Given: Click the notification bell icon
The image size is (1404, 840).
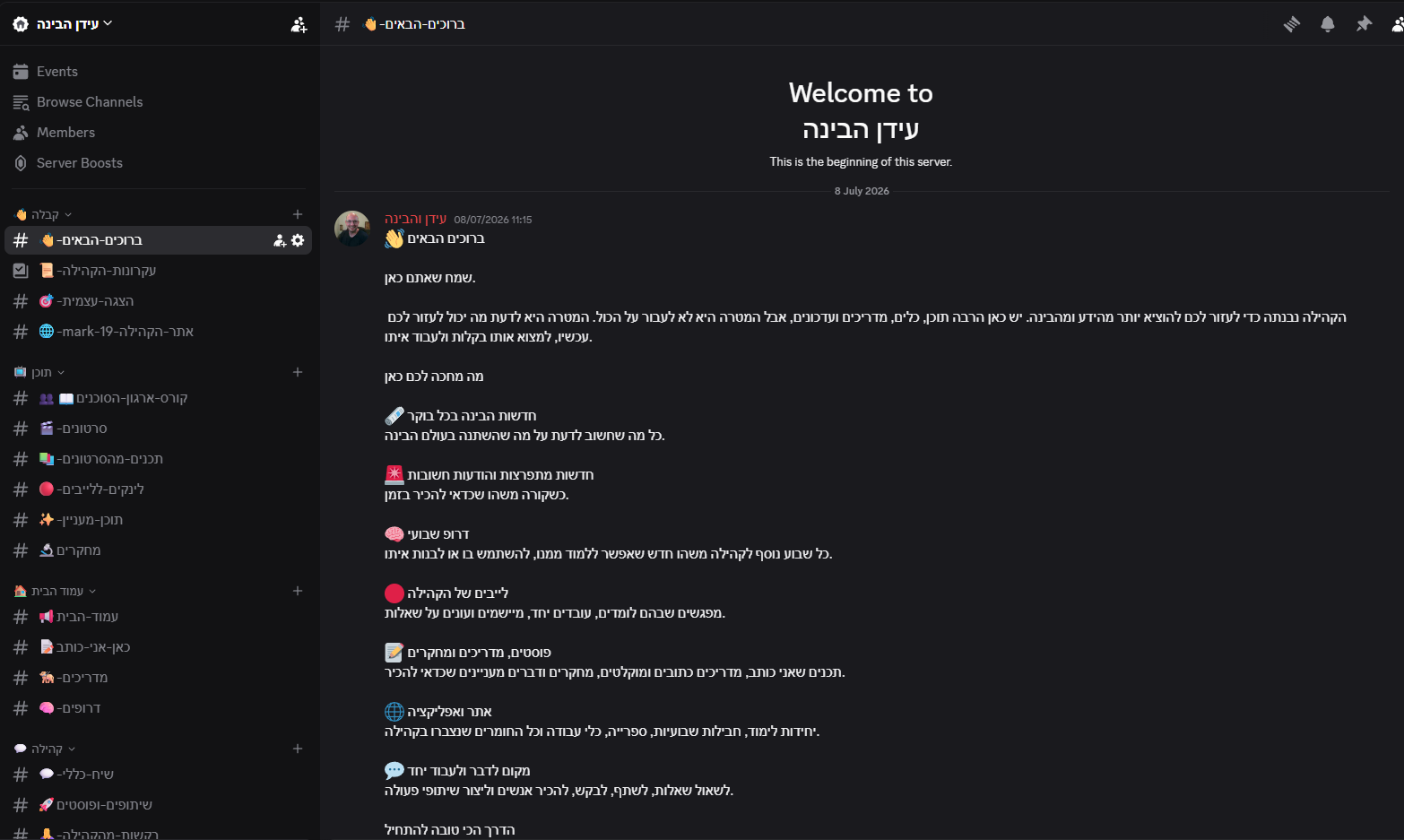Looking at the screenshot, I should [1328, 24].
